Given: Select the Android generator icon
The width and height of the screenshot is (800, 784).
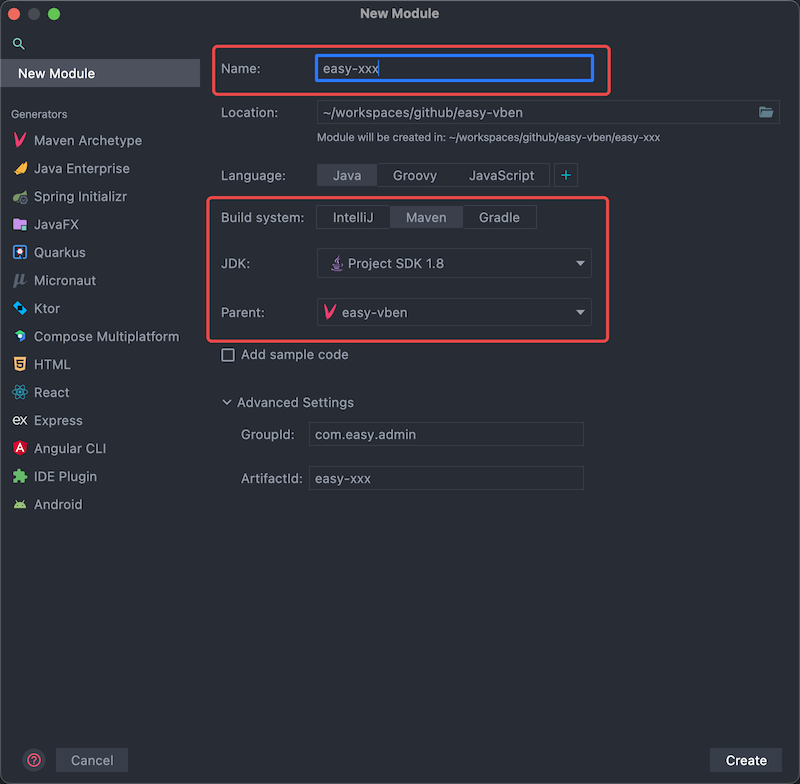Looking at the screenshot, I should point(20,504).
